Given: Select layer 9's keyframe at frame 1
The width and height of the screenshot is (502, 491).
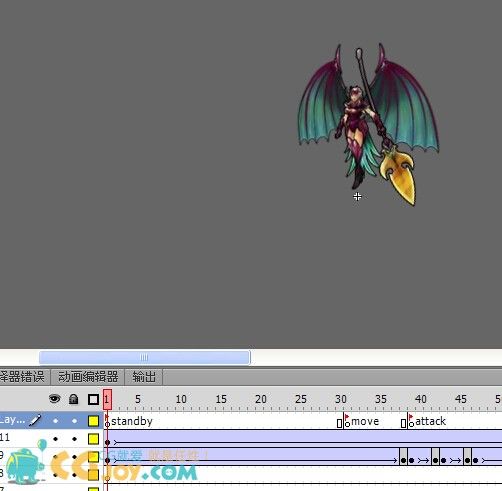Looking at the screenshot, I should click(x=107, y=460).
